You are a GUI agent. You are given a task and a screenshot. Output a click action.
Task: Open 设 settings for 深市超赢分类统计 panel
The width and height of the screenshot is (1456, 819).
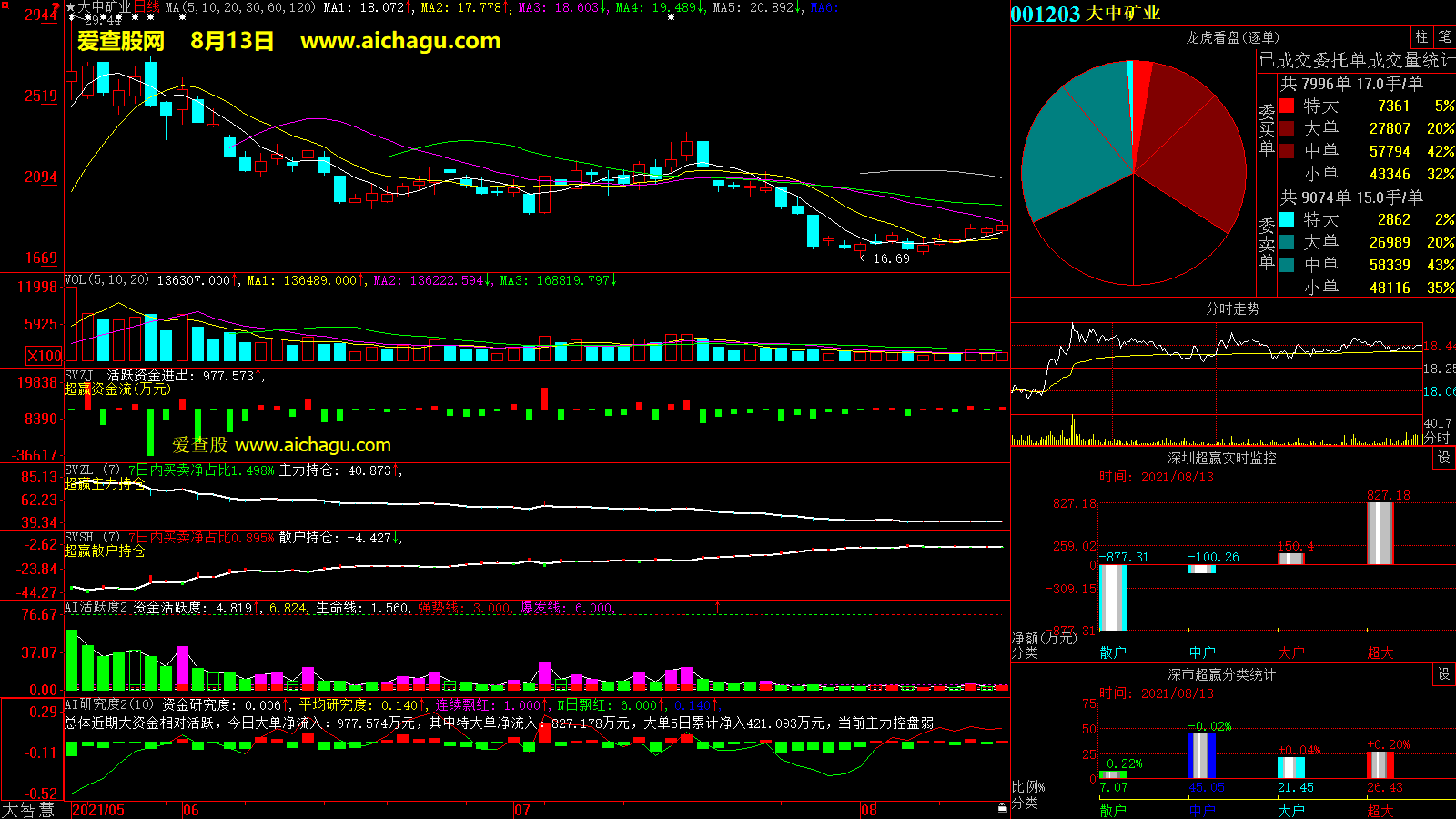[x=1444, y=674]
